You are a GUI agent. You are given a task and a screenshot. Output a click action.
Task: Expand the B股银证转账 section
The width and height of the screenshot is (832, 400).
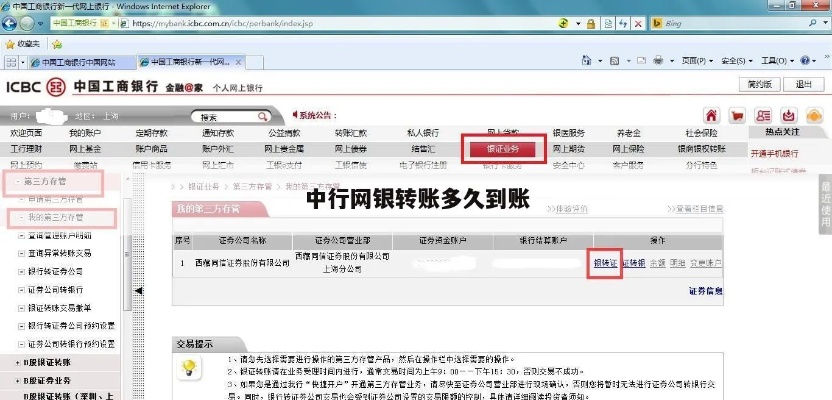(x=18, y=362)
